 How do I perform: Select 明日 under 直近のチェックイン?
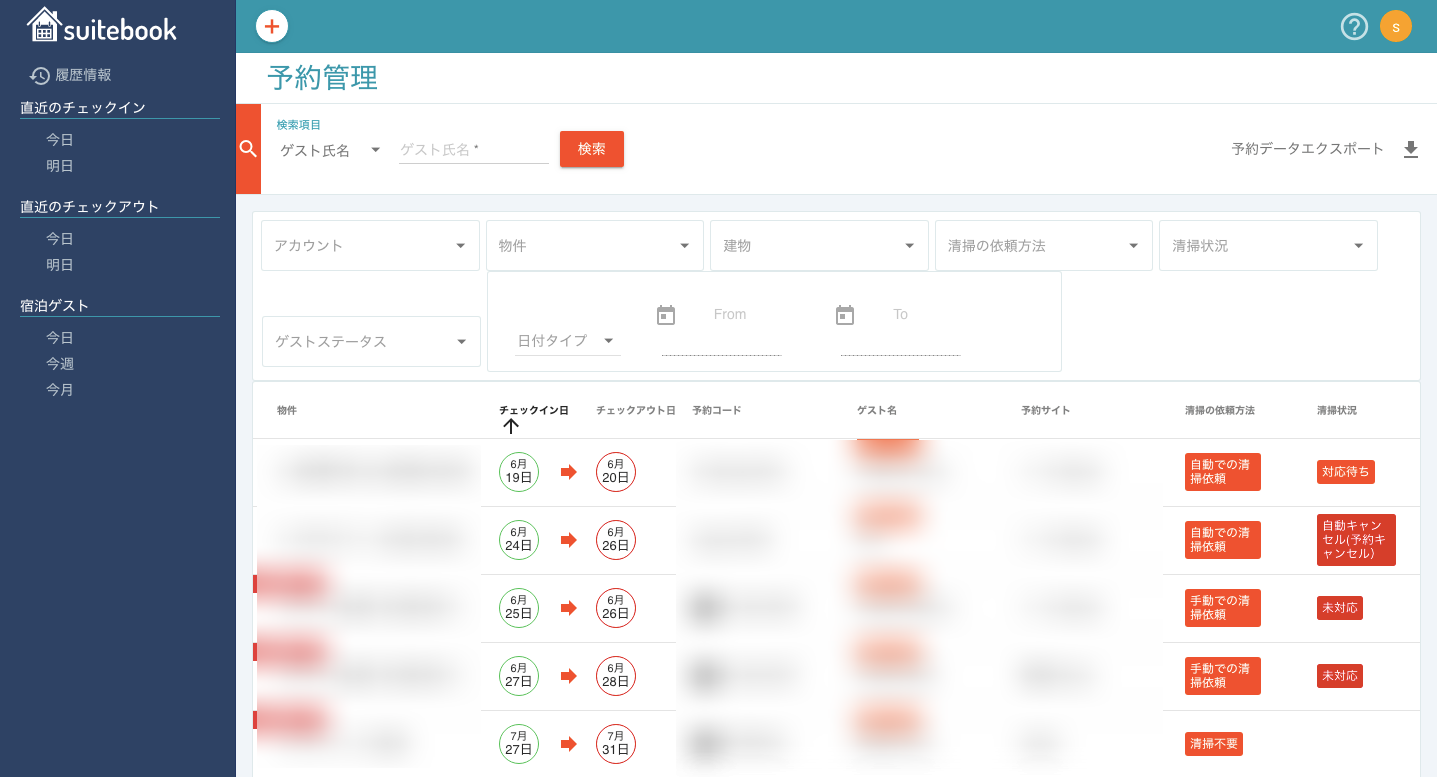pyautogui.click(x=60, y=166)
